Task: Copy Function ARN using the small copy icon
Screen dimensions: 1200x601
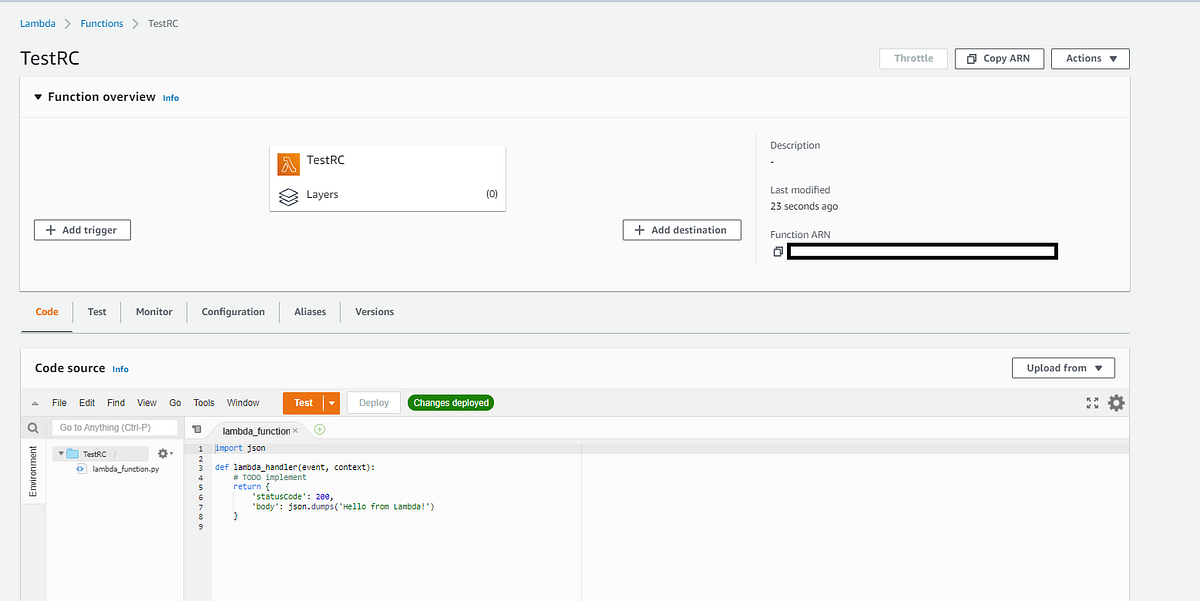Action: coord(777,252)
